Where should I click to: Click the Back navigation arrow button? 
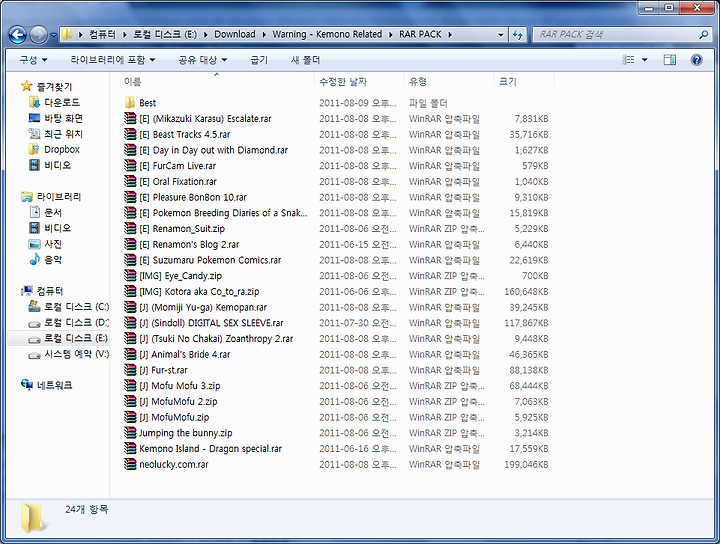[17, 34]
